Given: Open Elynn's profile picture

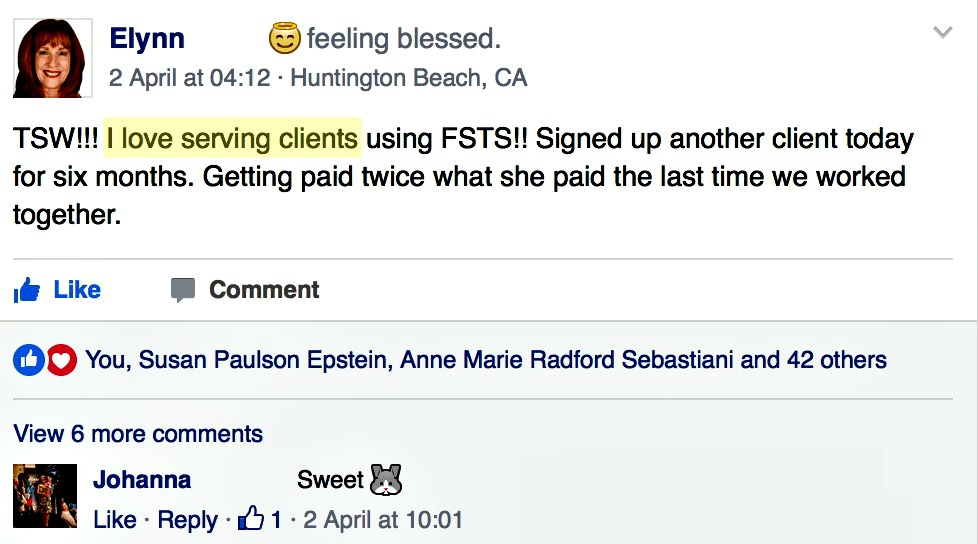Looking at the screenshot, I should 52,58.
